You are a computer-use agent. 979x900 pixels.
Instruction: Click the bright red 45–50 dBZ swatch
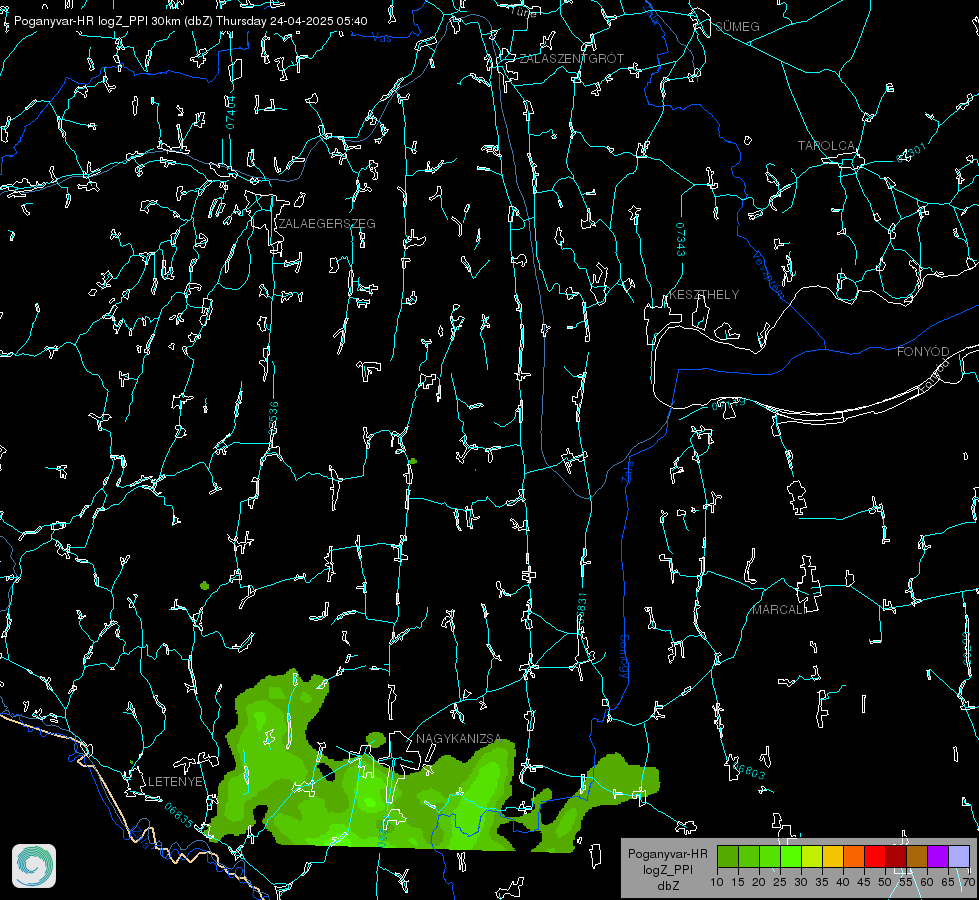click(x=875, y=856)
